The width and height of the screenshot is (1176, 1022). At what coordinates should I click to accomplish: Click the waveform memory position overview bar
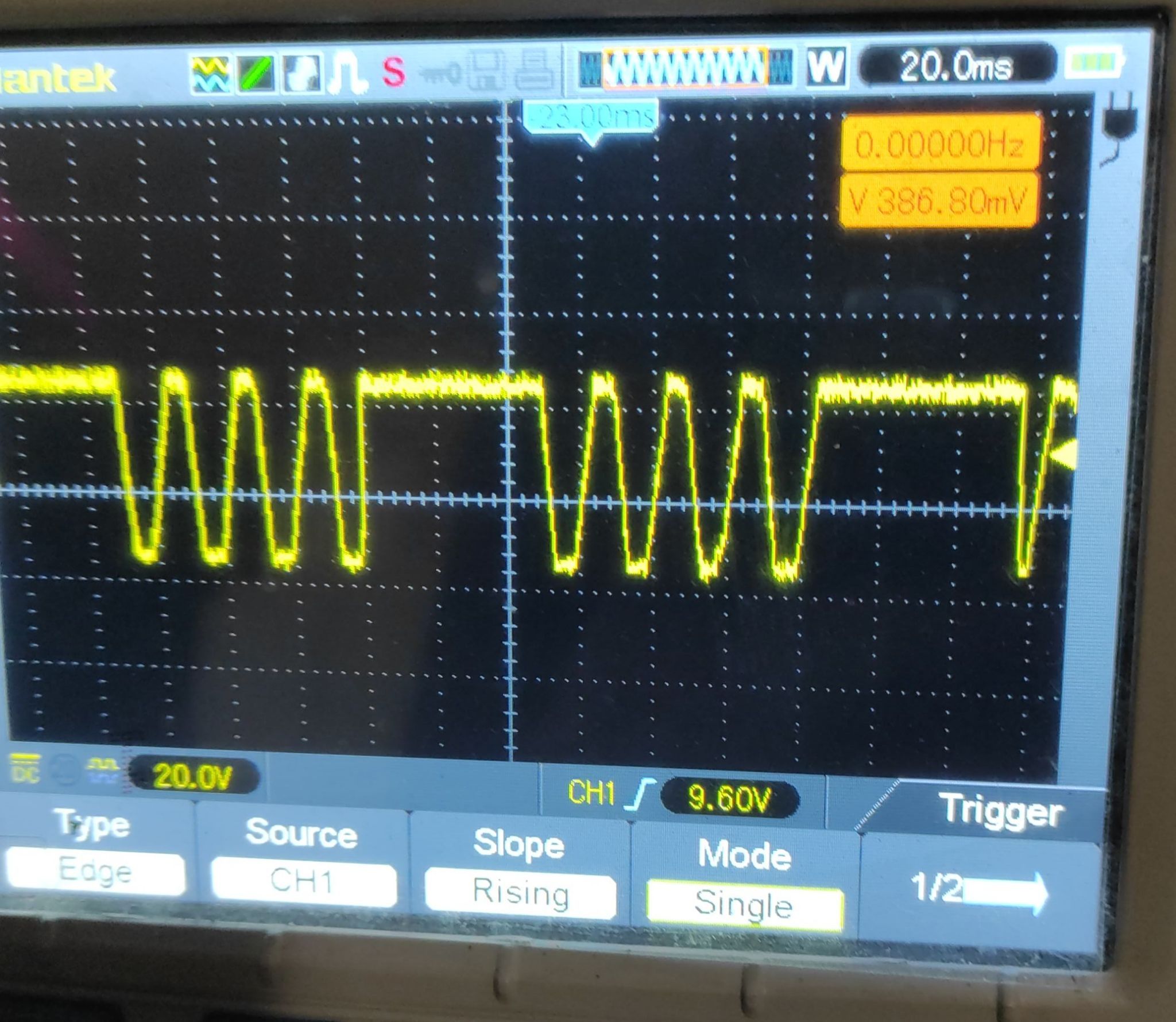coord(684,68)
